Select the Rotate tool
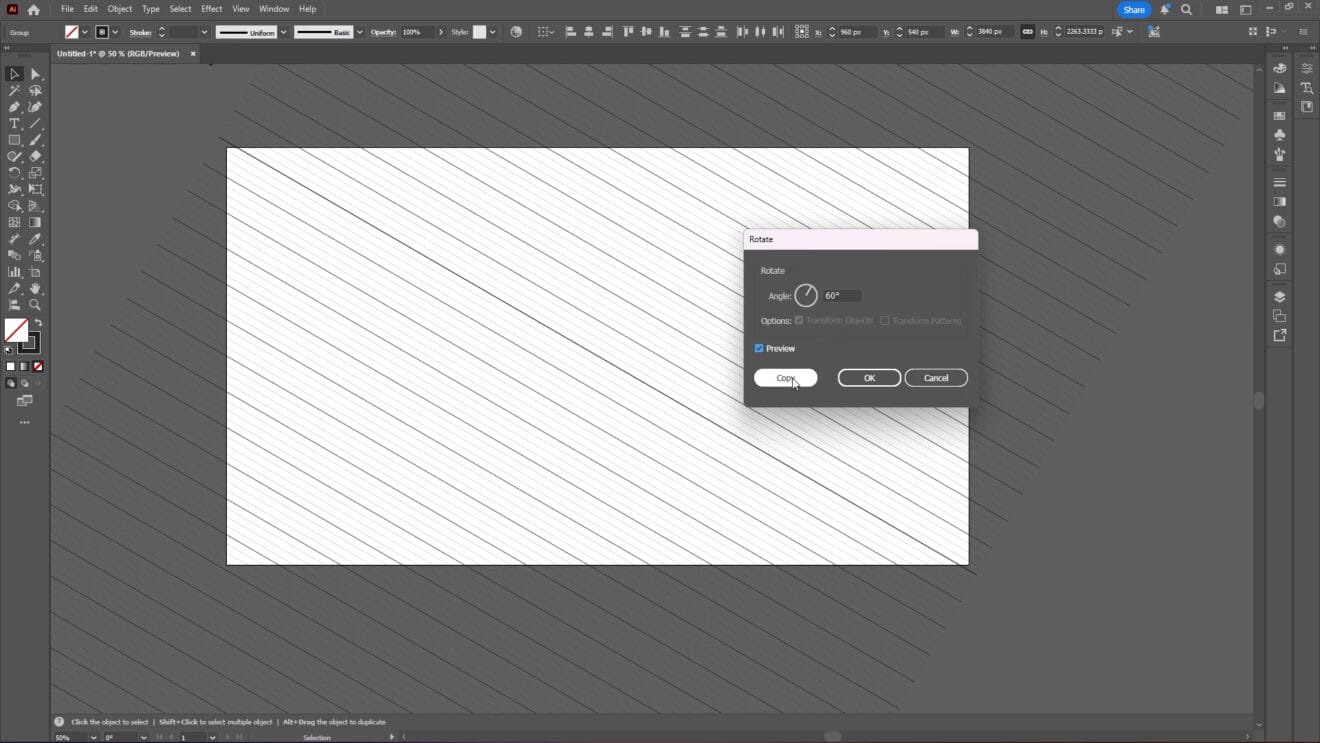 (x=14, y=172)
